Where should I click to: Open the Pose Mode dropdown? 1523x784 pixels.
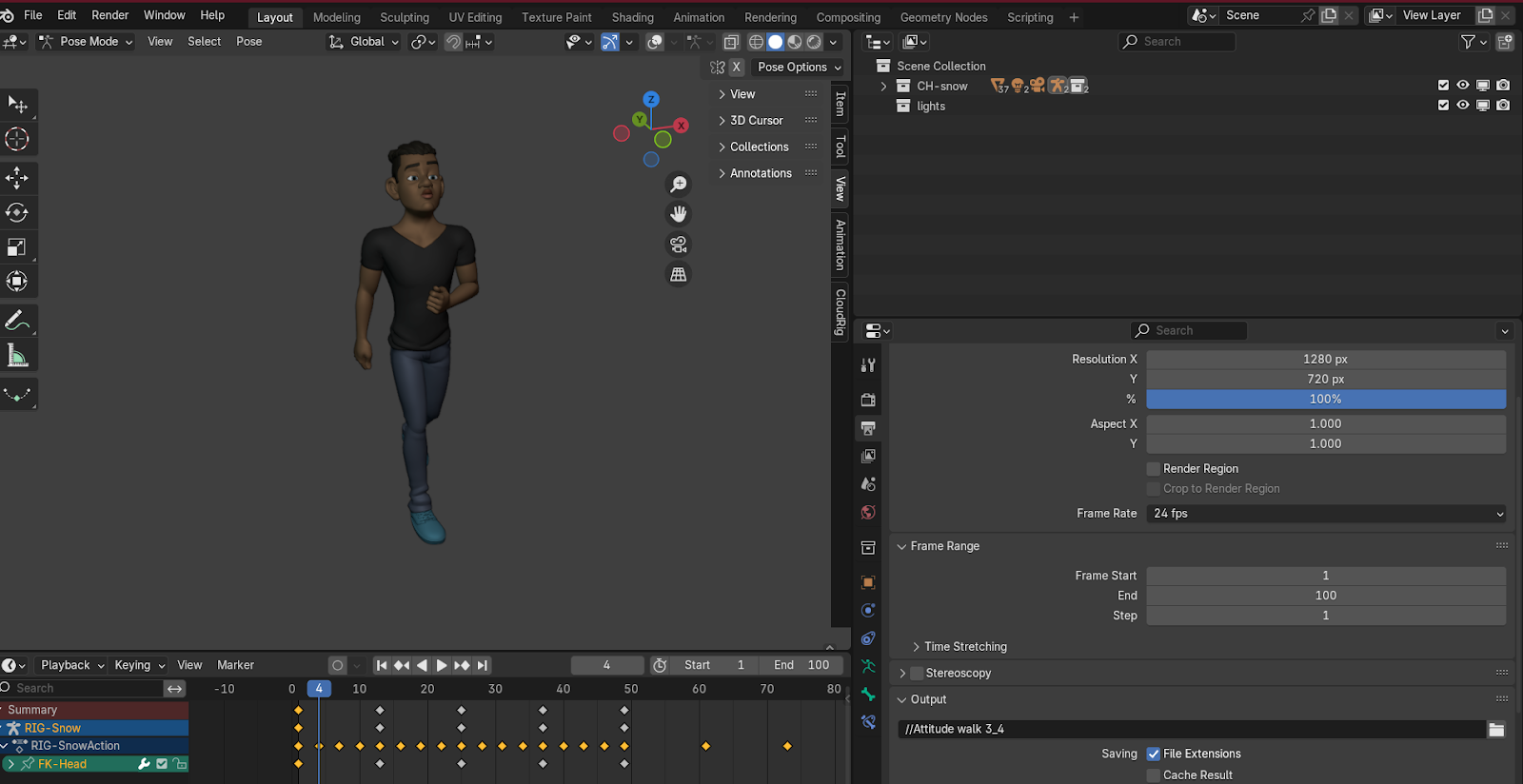pos(87,42)
